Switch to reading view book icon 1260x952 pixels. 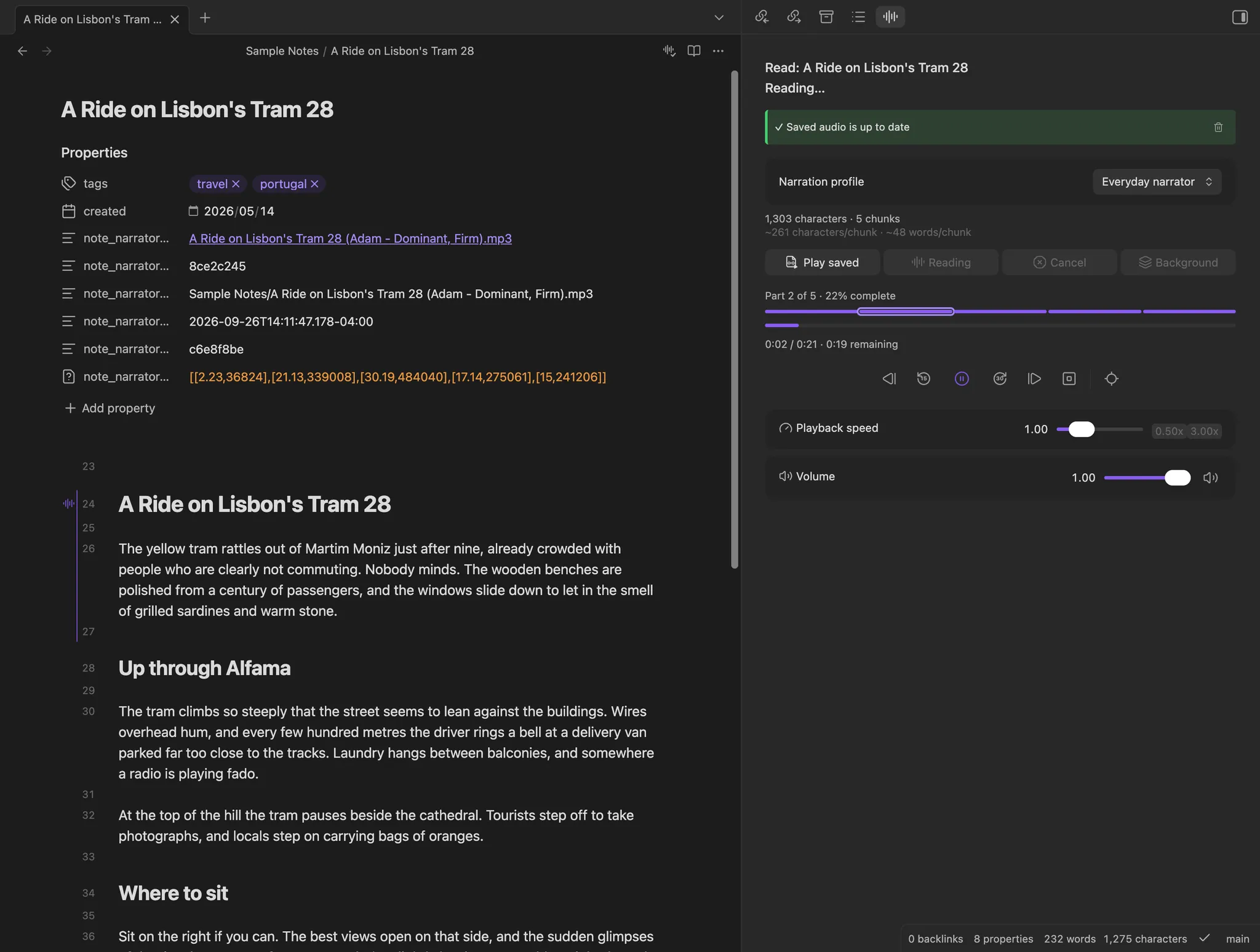(x=694, y=51)
